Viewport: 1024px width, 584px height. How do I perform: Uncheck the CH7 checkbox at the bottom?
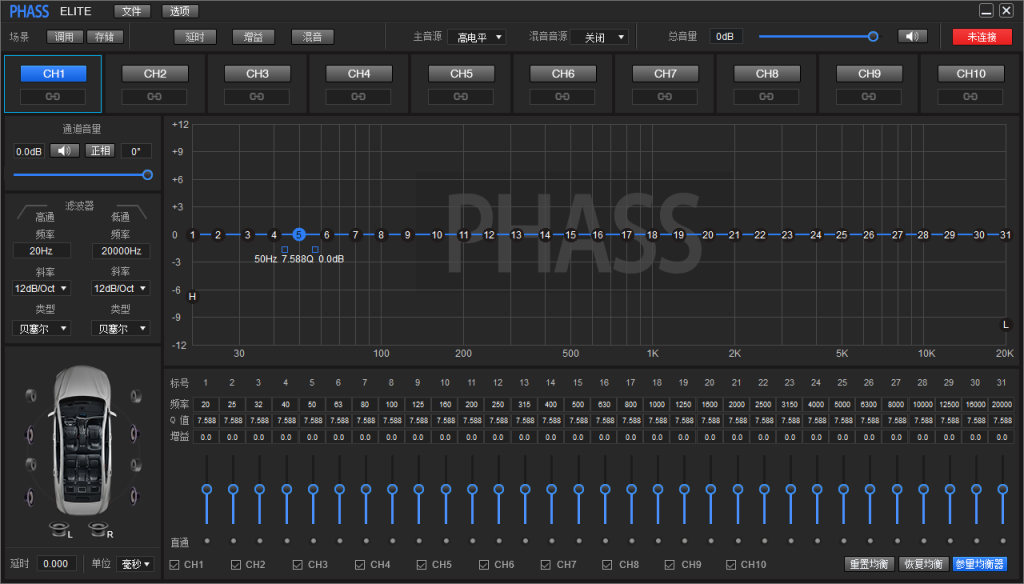click(546, 564)
